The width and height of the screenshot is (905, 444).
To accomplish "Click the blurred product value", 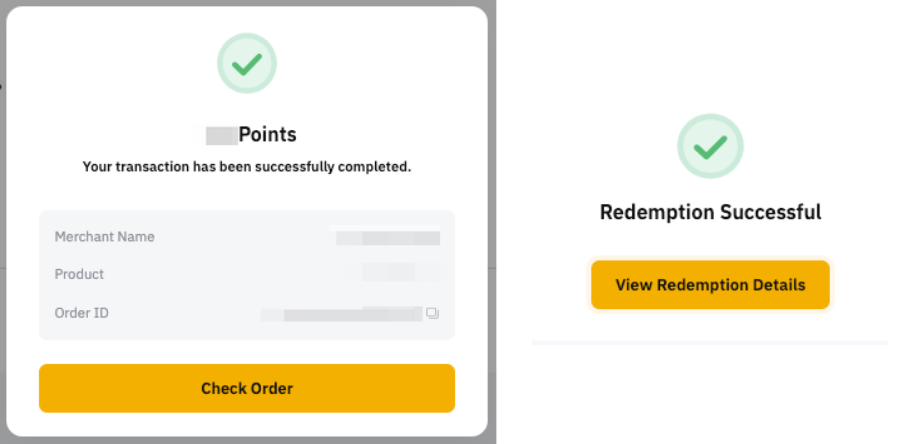I will tap(390, 273).
